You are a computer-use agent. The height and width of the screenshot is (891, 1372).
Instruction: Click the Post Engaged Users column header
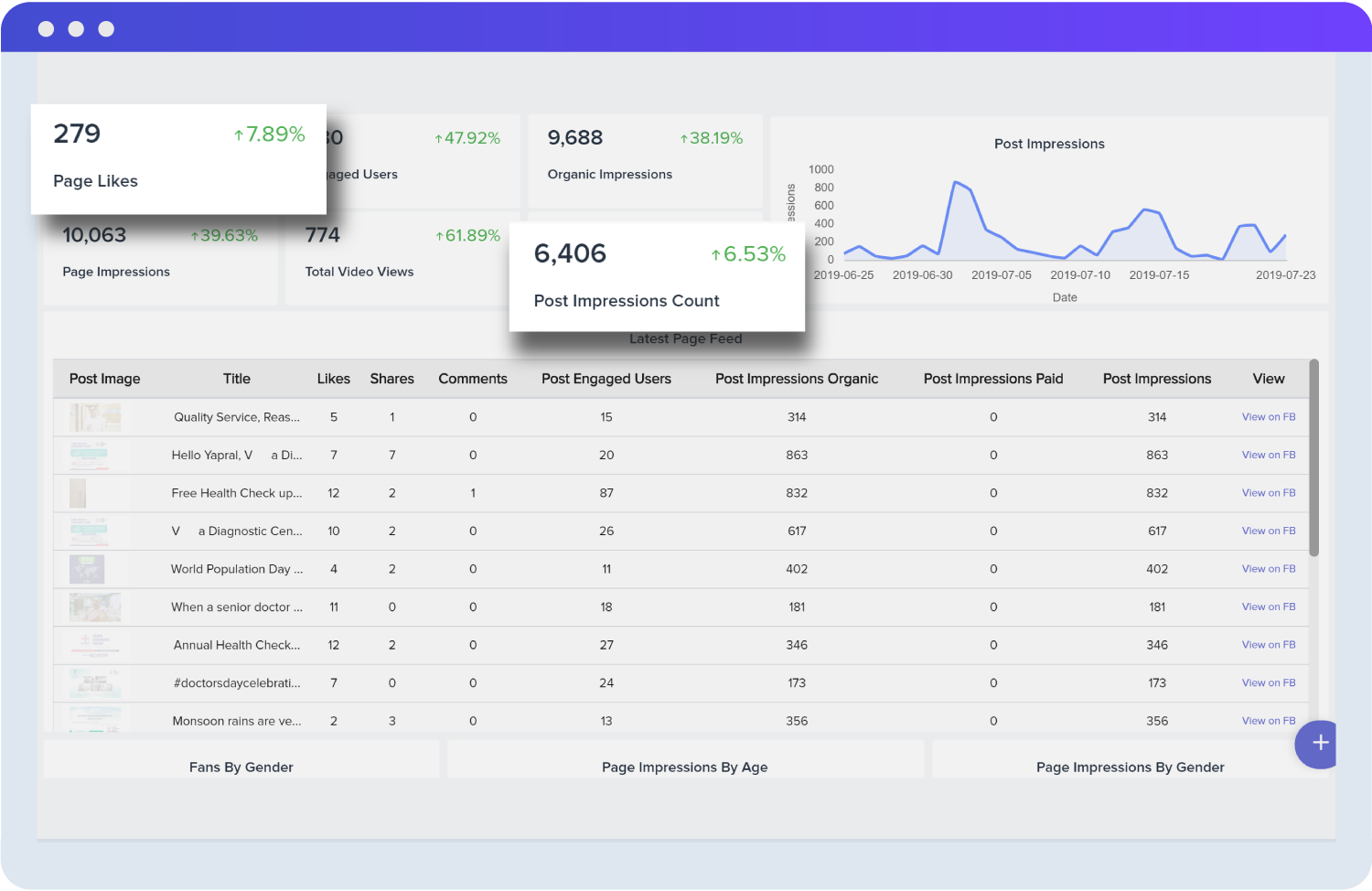pyautogui.click(x=606, y=379)
